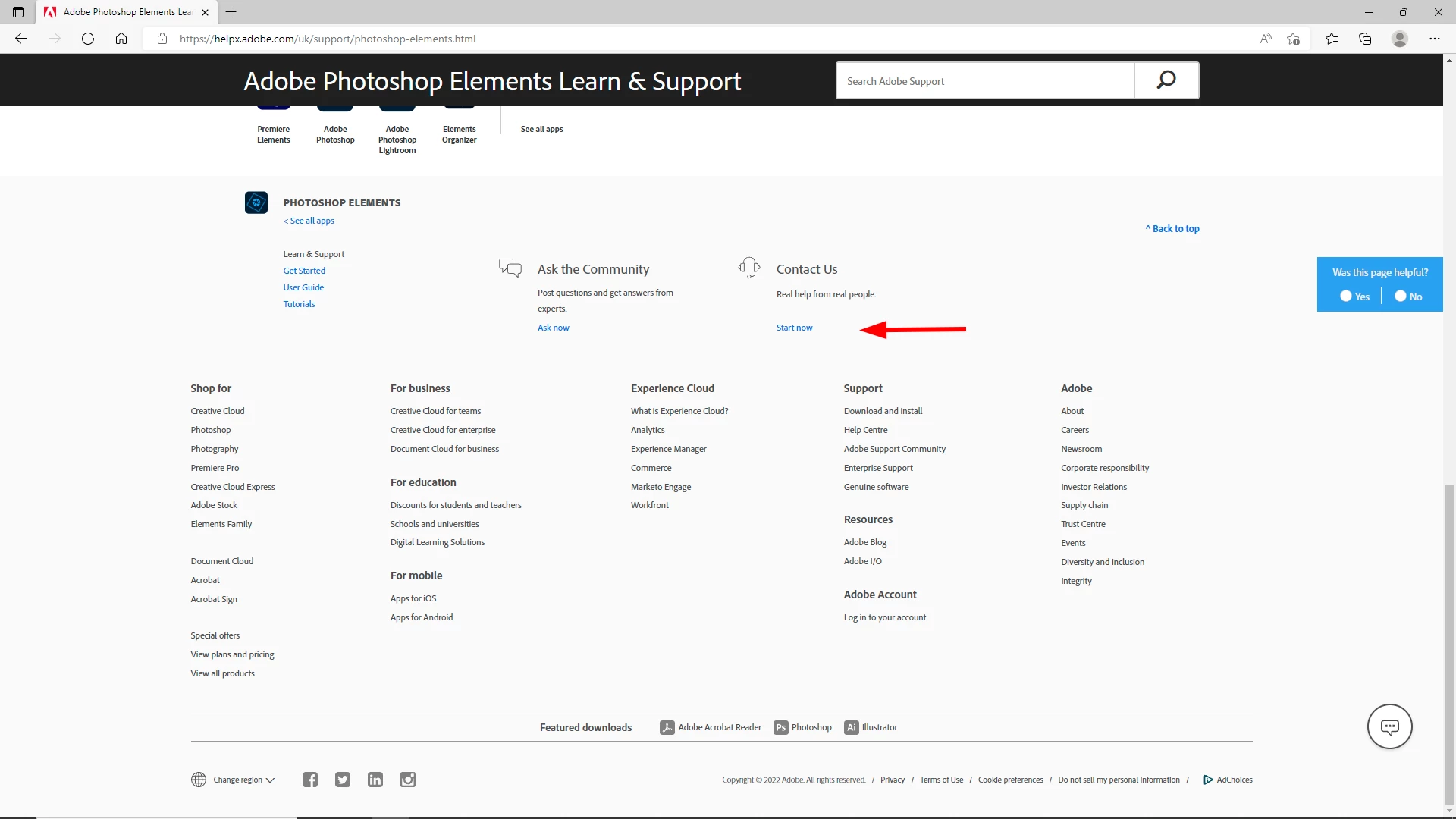Viewport: 1456px width, 819px height.
Task: Open Adobe's Instagram page icon
Action: [408, 780]
